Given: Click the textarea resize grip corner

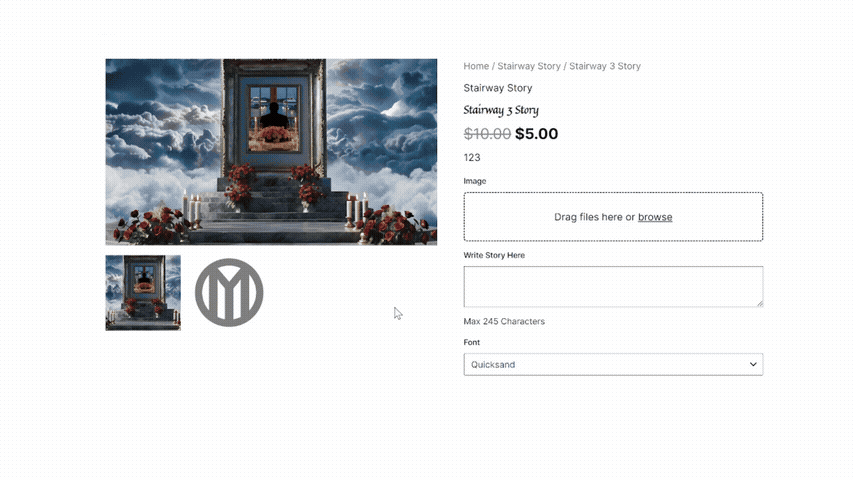Looking at the screenshot, I should pos(759,304).
